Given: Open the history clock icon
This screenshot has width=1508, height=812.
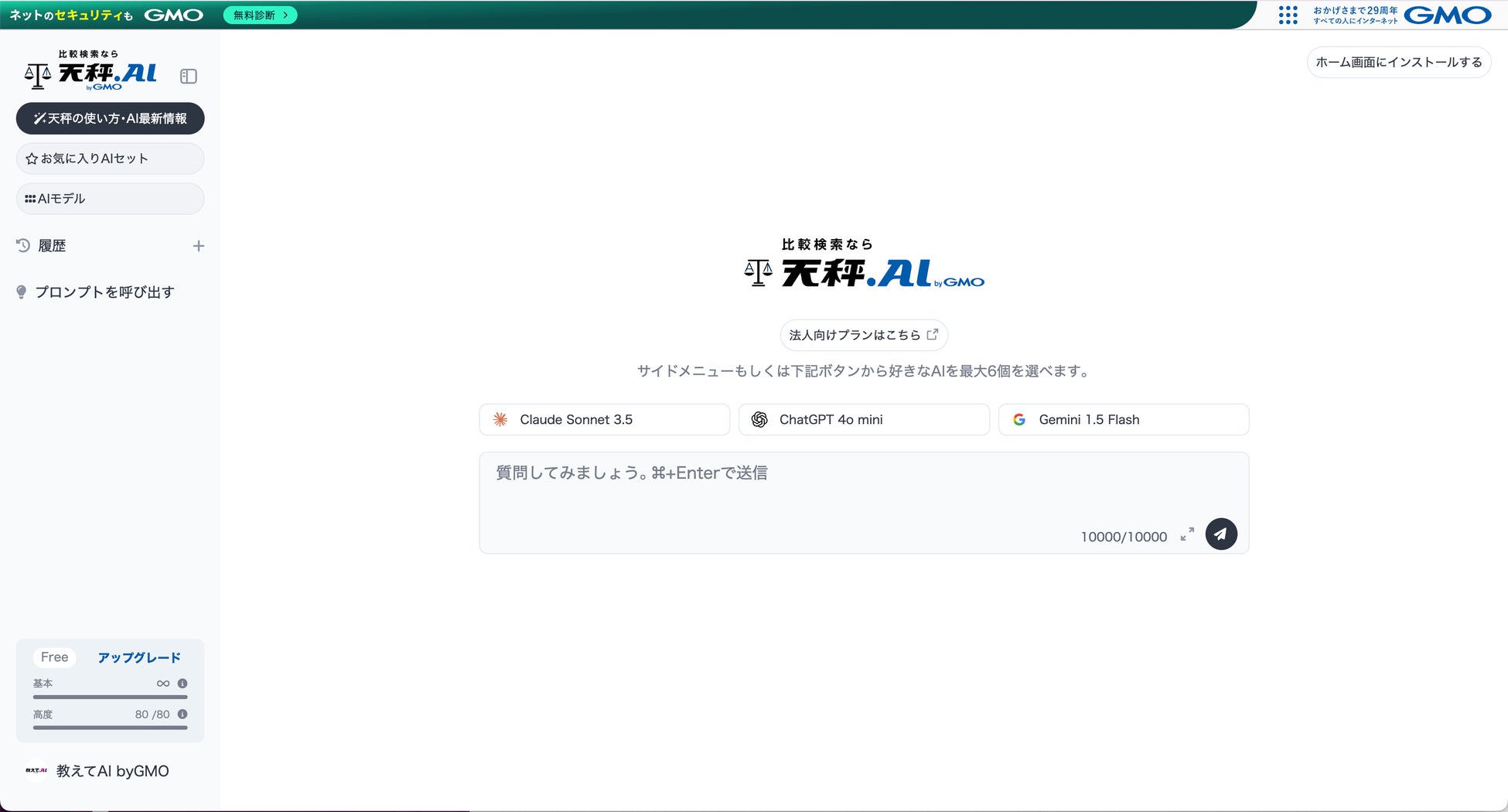Looking at the screenshot, I should tap(23, 245).
